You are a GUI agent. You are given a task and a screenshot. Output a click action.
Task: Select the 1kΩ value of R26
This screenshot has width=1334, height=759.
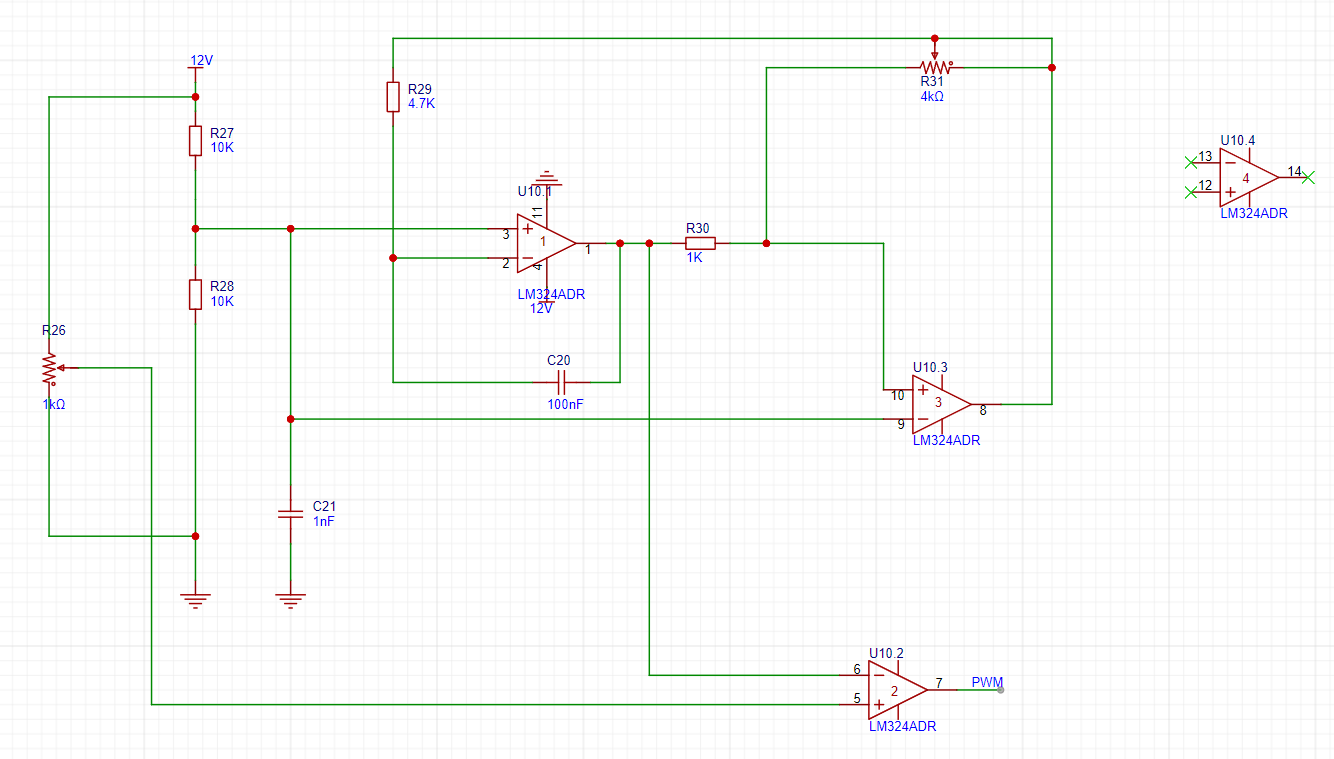click(x=54, y=404)
